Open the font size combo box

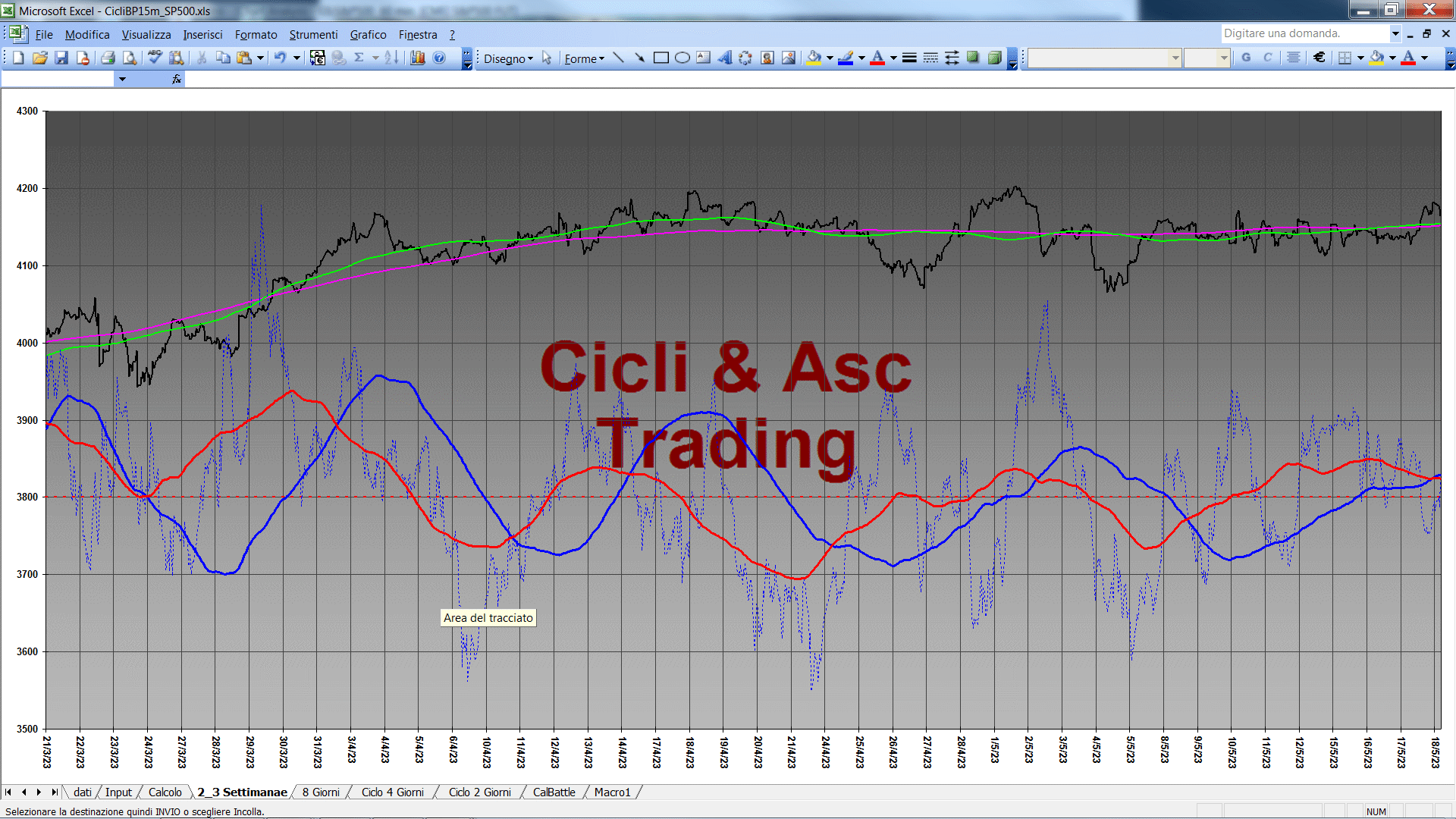coord(1207,58)
